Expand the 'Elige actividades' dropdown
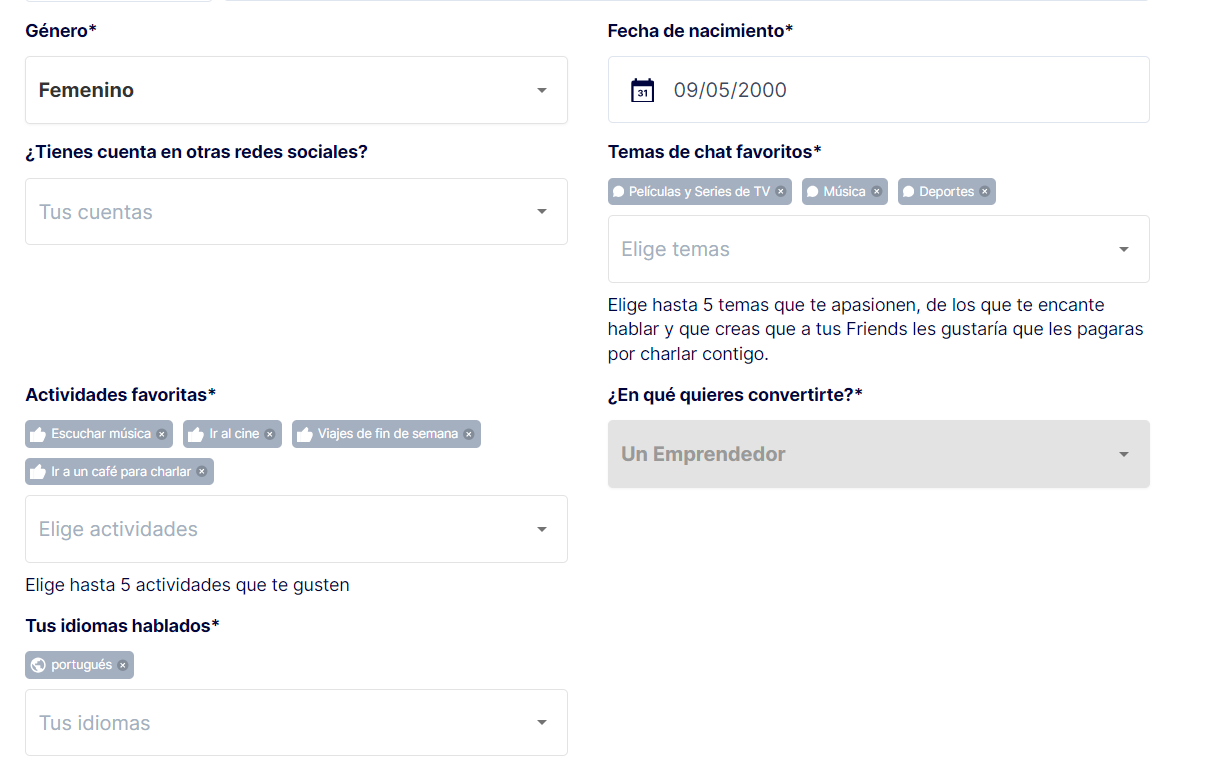 pyautogui.click(x=296, y=529)
